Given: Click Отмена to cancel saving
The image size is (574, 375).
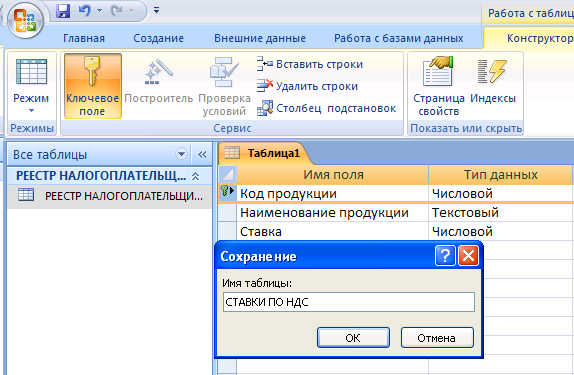Looking at the screenshot, I should coord(437,338).
